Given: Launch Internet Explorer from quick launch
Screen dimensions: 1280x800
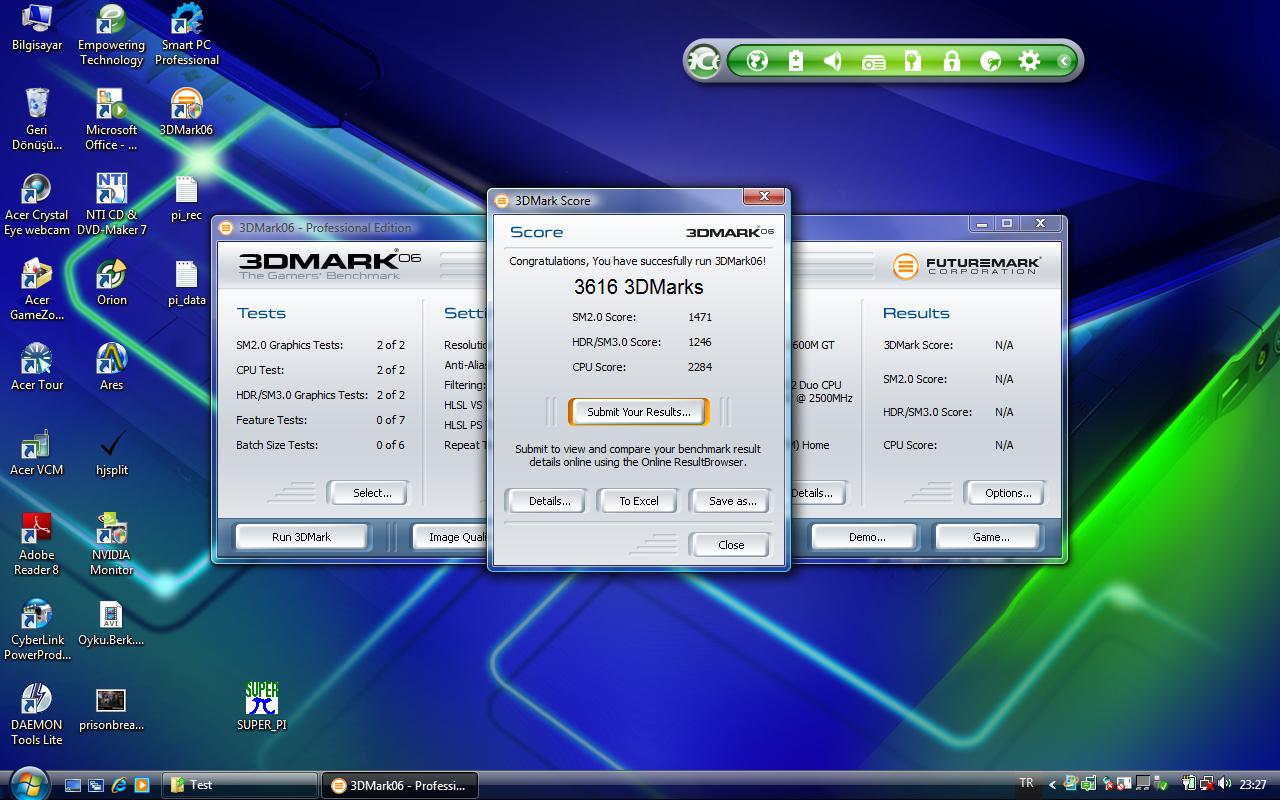Looking at the screenshot, I should (119, 785).
